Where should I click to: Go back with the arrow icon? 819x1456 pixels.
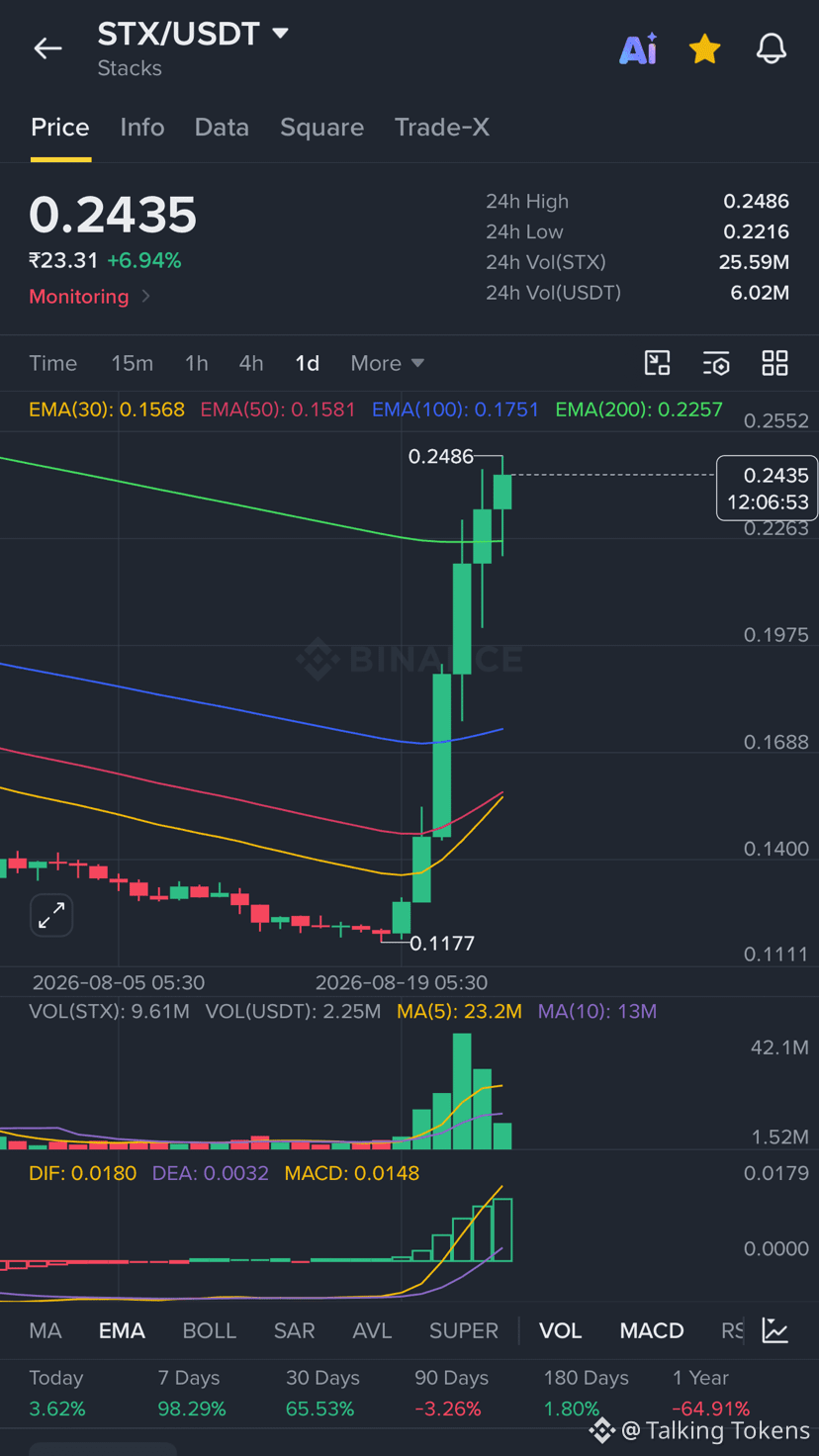[47, 48]
